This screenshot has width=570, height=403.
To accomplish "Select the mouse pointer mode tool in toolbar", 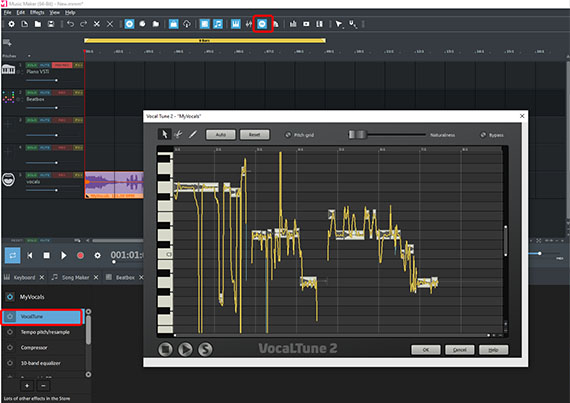I will click(x=339, y=24).
